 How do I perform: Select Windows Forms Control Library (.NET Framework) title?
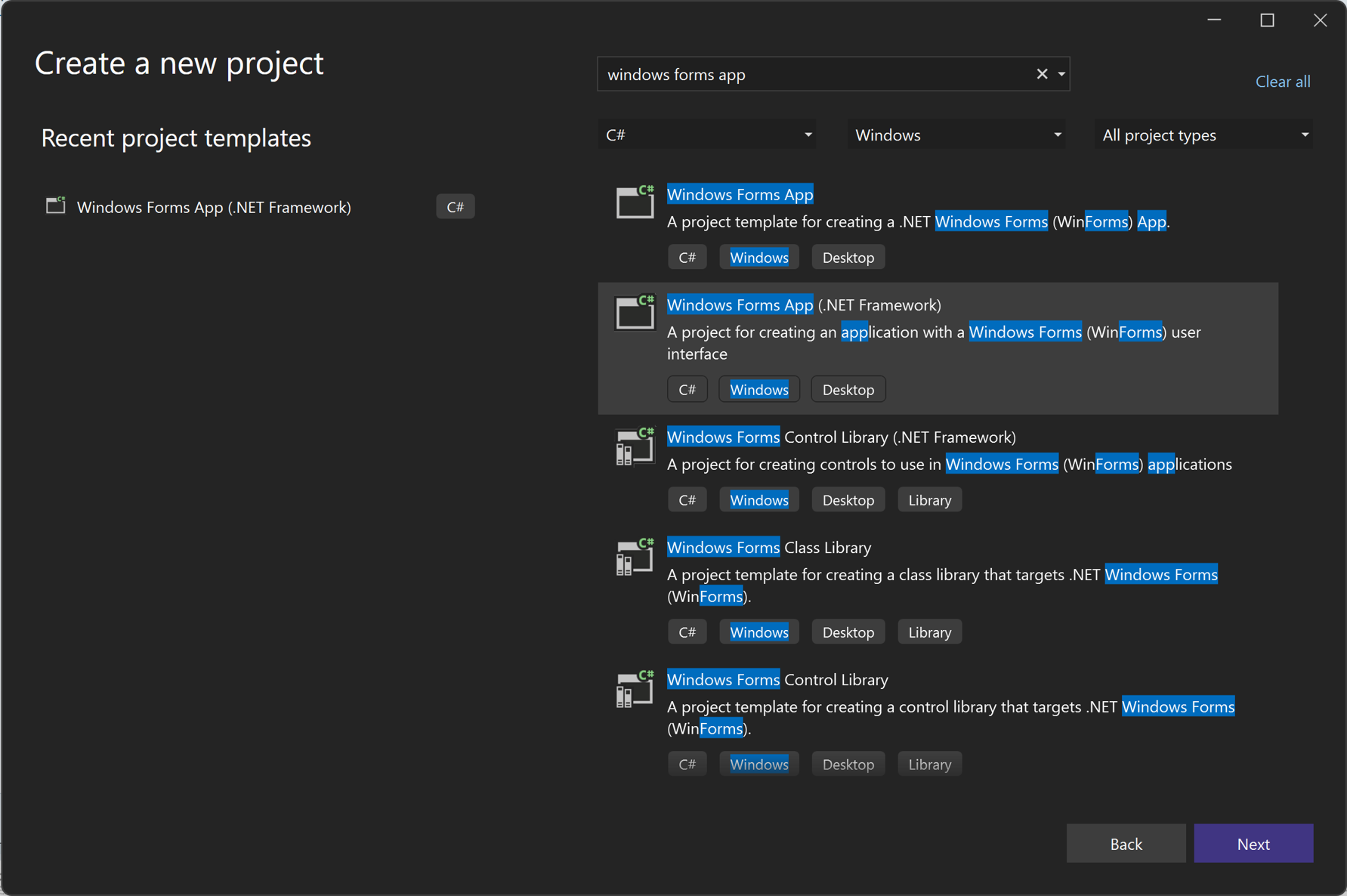(x=842, y=437)
